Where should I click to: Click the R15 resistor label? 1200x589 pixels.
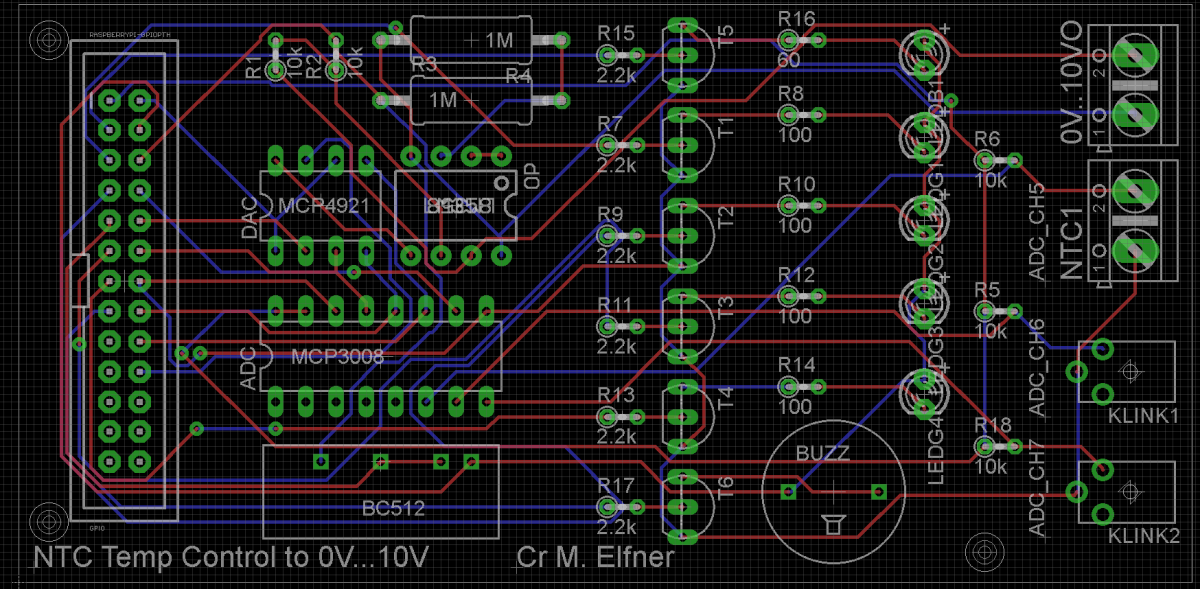click(616, 33)
